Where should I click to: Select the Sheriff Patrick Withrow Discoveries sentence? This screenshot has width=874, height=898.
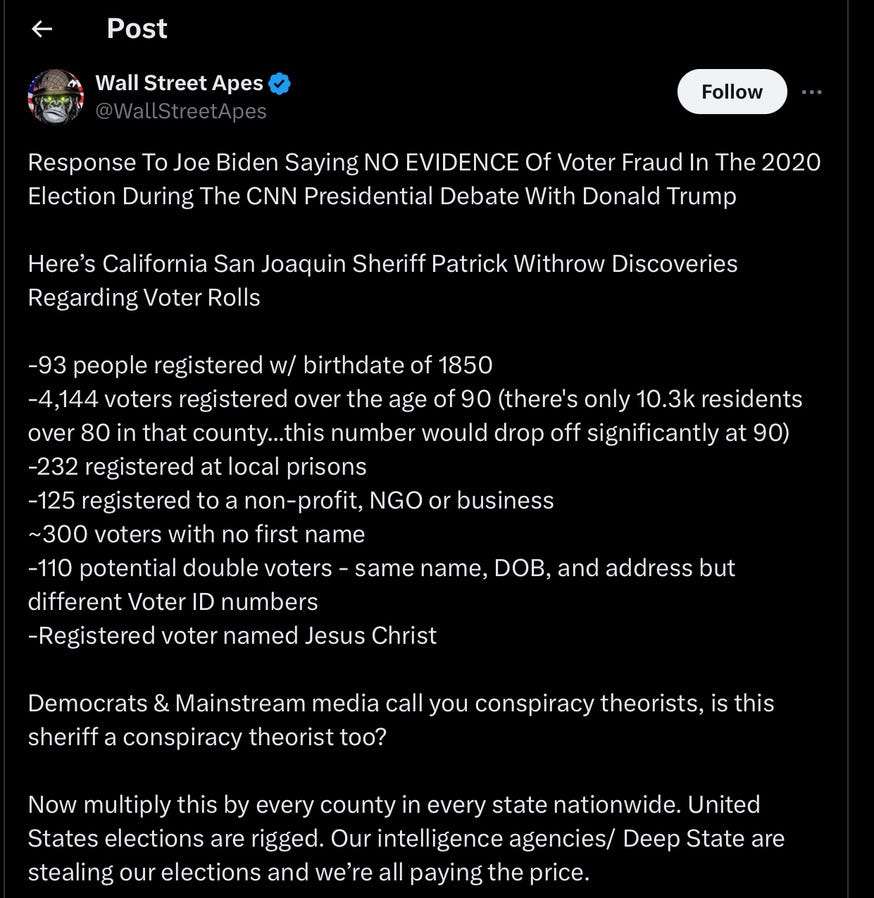(382, 280)
